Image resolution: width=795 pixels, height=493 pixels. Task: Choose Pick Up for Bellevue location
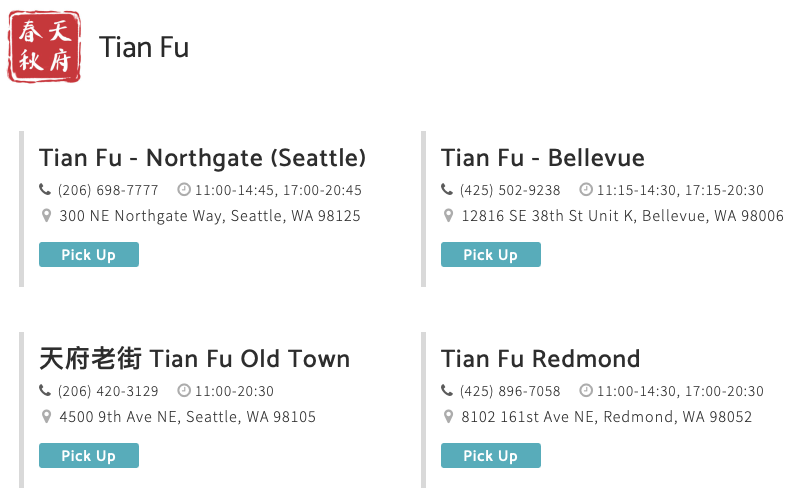[x=491, y=254]
